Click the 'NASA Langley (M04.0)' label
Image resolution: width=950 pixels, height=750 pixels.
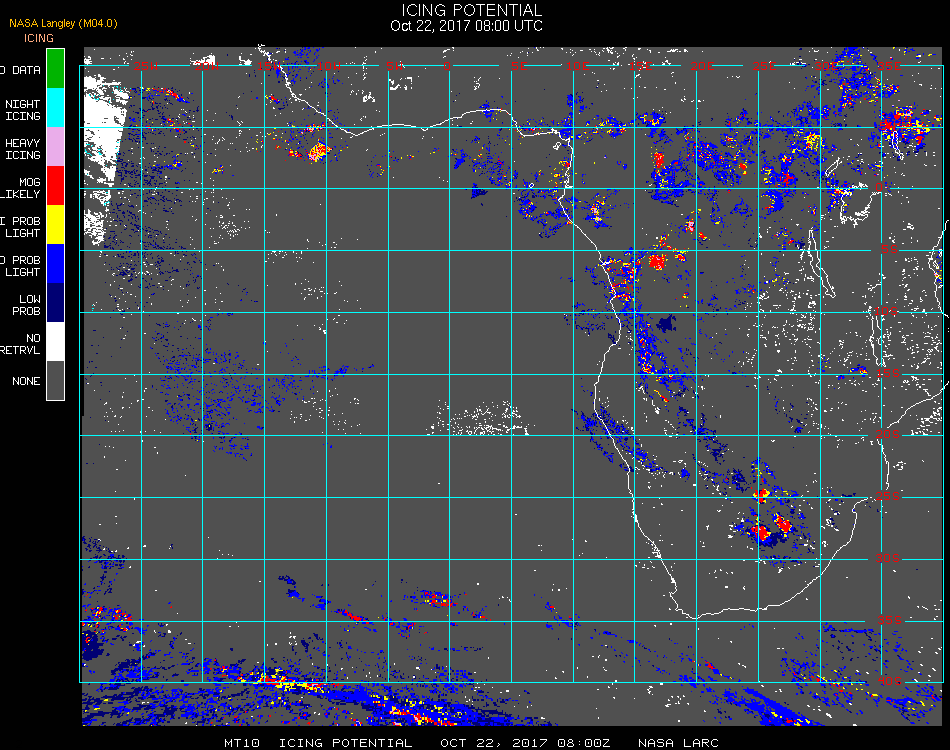point(63,24)
